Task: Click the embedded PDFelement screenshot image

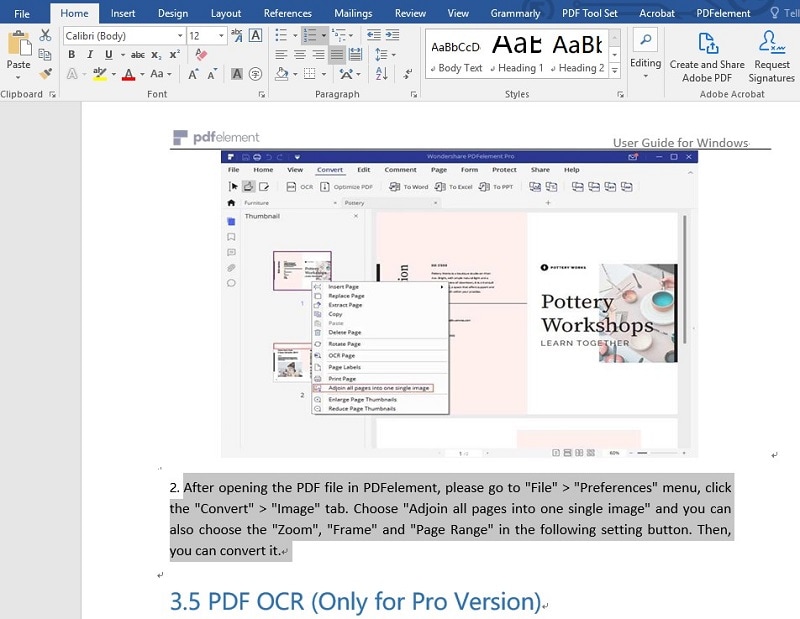Action: coord(459,304)
